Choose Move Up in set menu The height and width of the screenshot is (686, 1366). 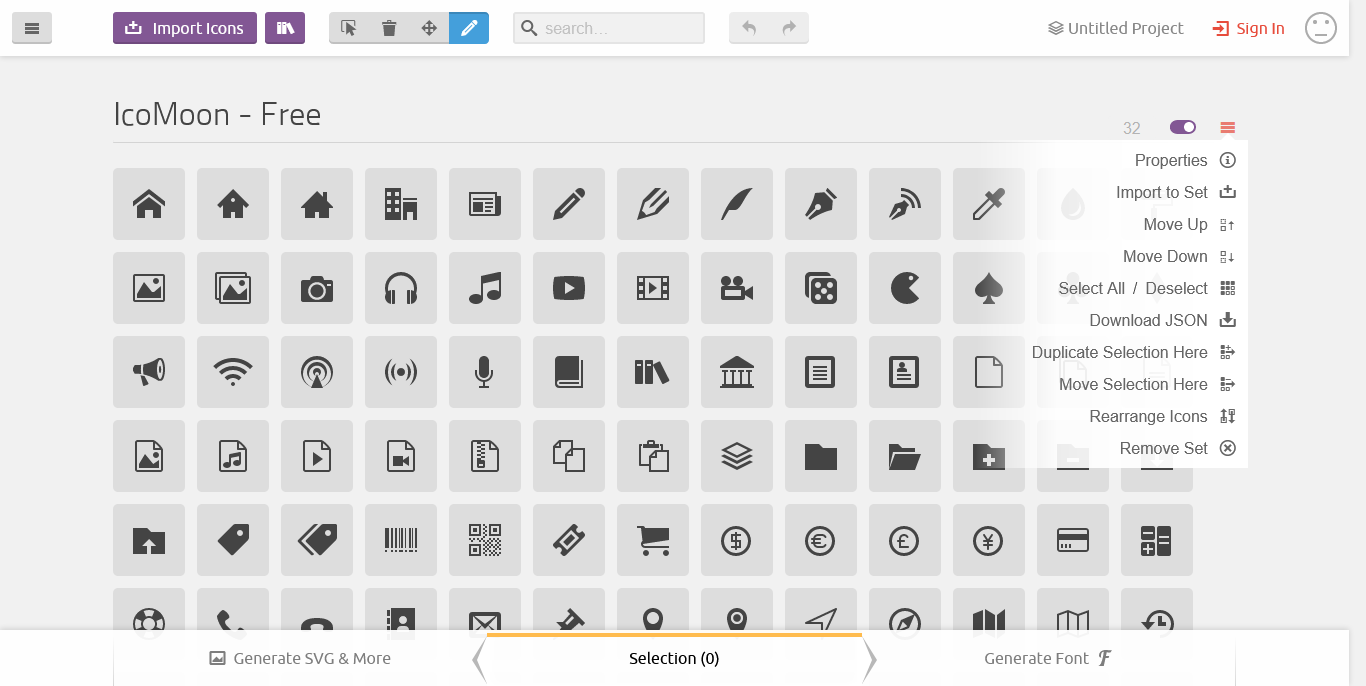1190,224
